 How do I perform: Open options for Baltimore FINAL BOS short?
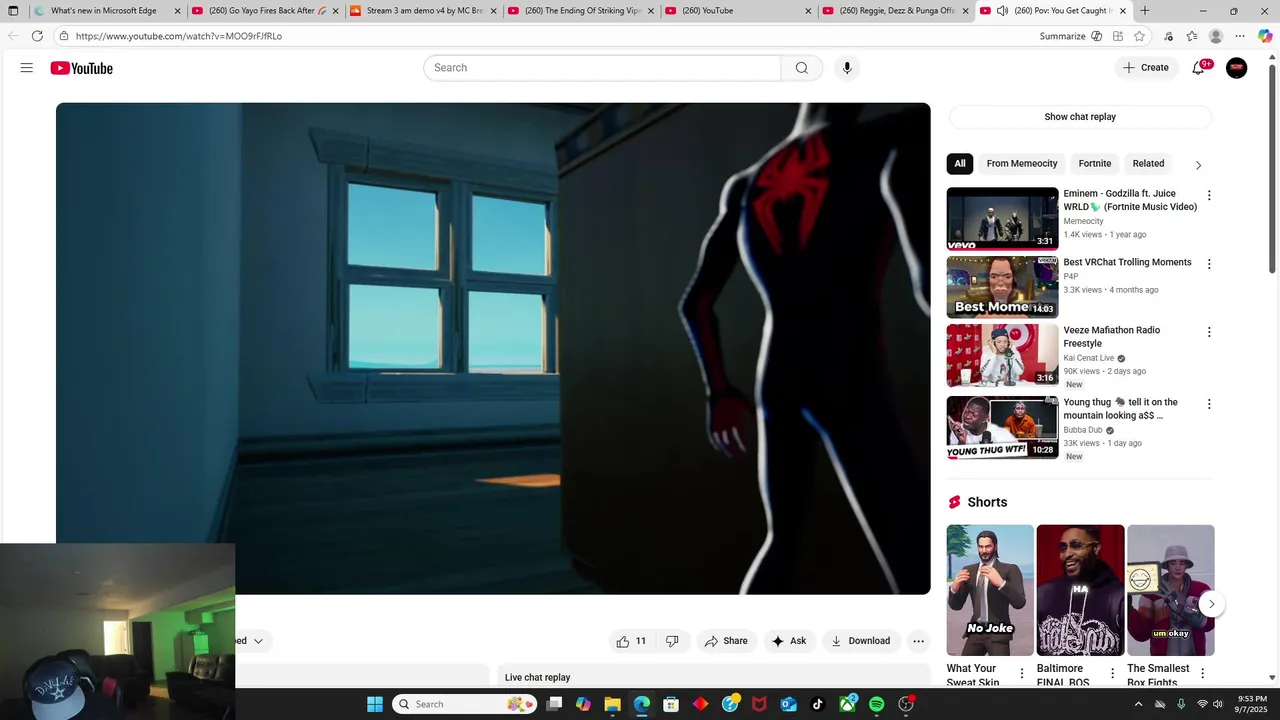(1112, 674)
